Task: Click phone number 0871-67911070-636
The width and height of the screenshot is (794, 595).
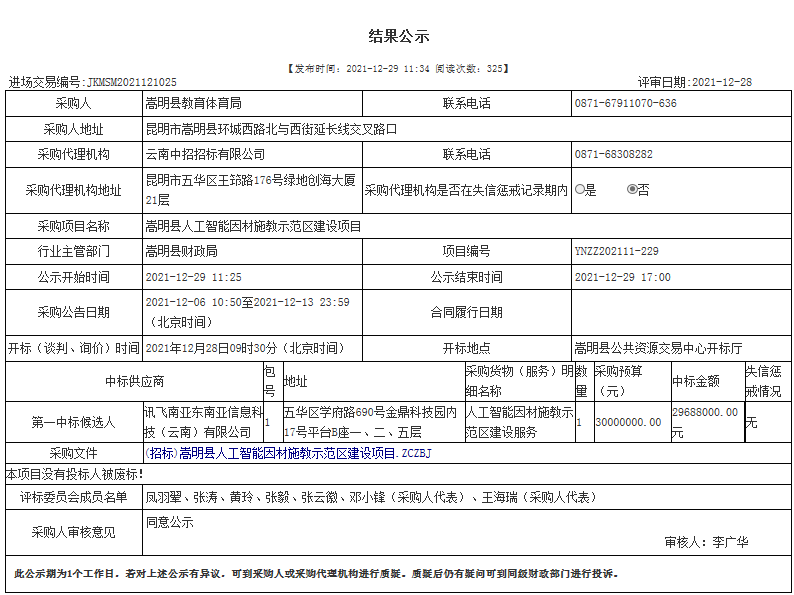Action: (x=625, y=103)
